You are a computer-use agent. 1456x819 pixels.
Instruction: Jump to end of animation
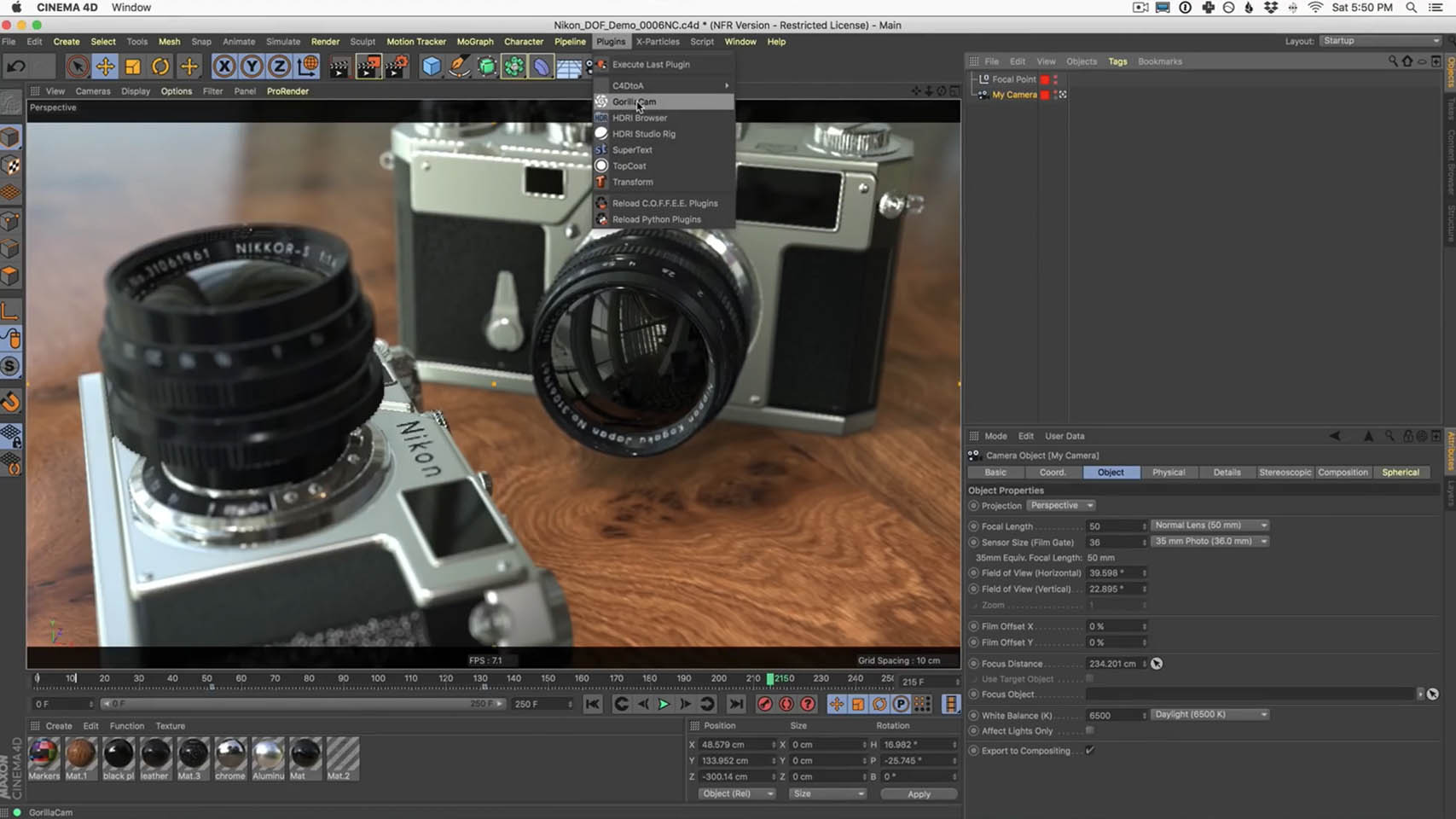click(x=736, y=704)
